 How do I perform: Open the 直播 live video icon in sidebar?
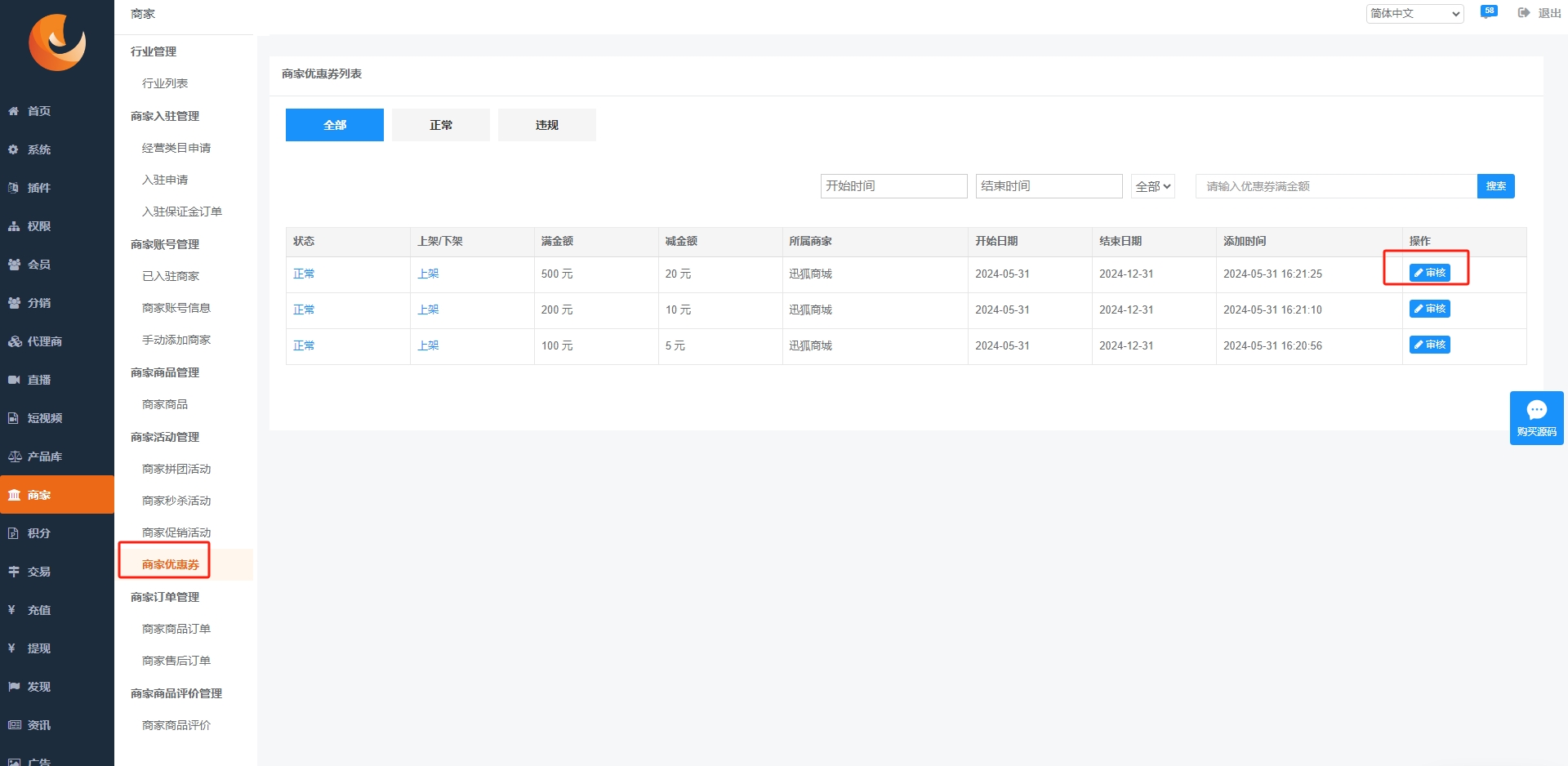14,380
